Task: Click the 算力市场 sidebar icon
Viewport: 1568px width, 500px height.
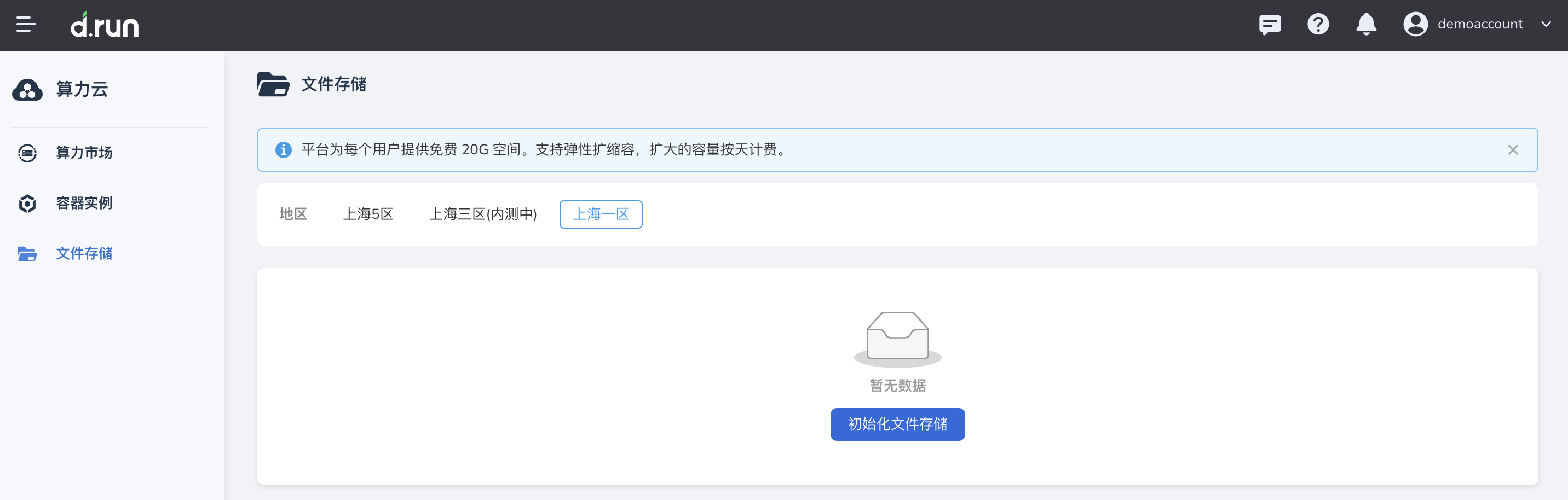Action: coord(27,153)
